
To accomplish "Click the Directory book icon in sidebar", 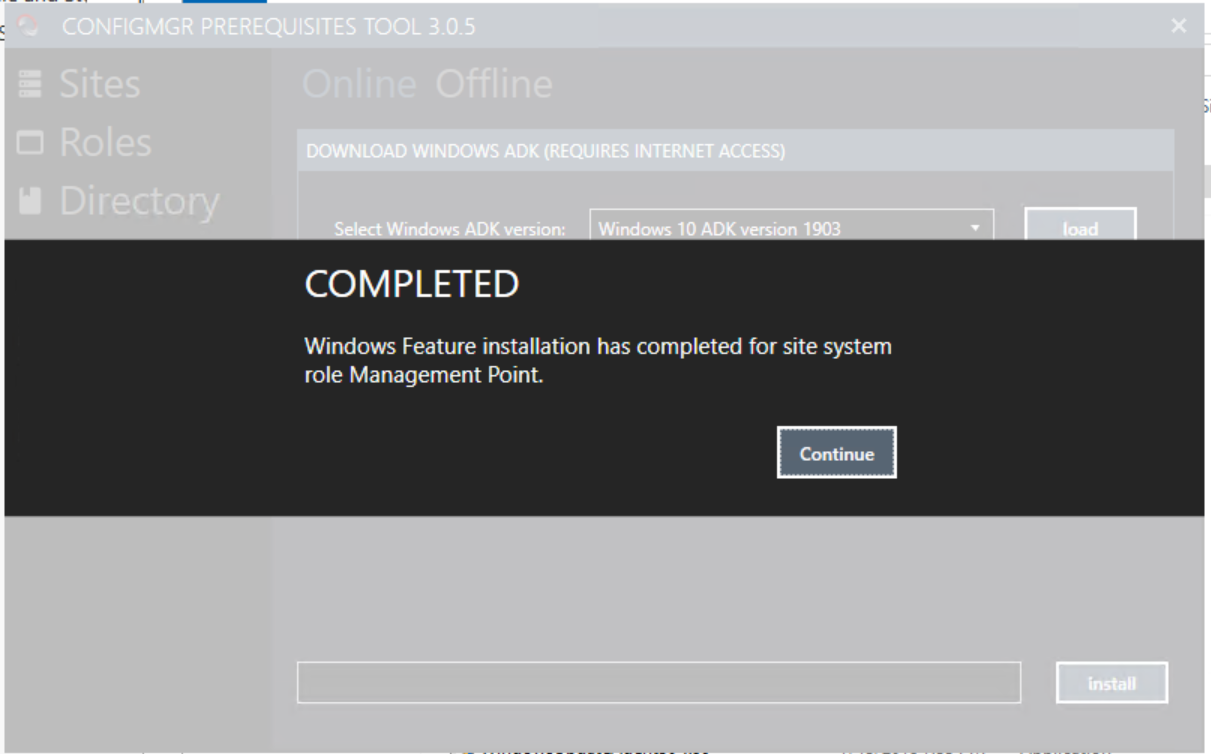I will (30, 201).
